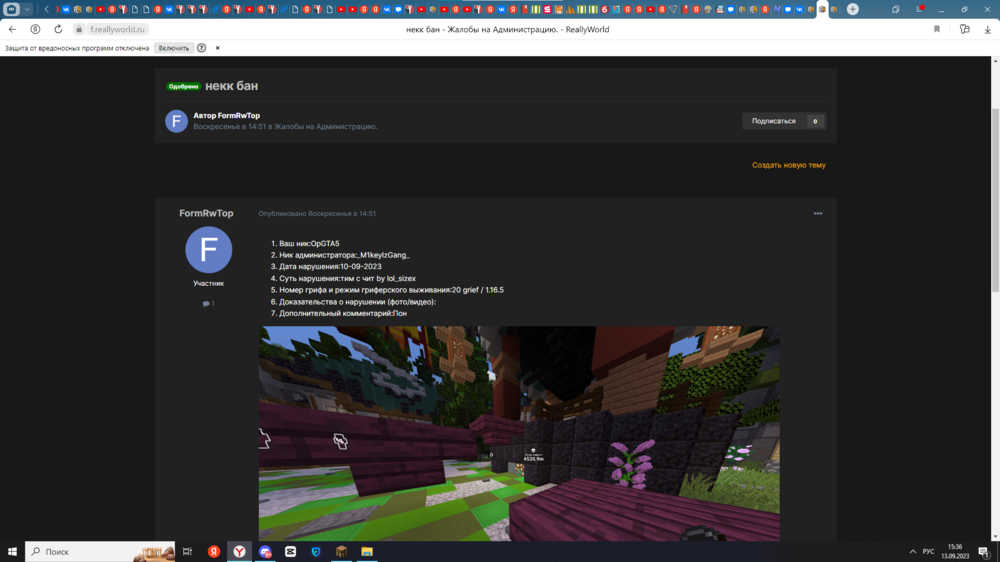Click the Одобрено status badge
The width and height of the screenshot is (1000, 562).
tap(184, 86)
